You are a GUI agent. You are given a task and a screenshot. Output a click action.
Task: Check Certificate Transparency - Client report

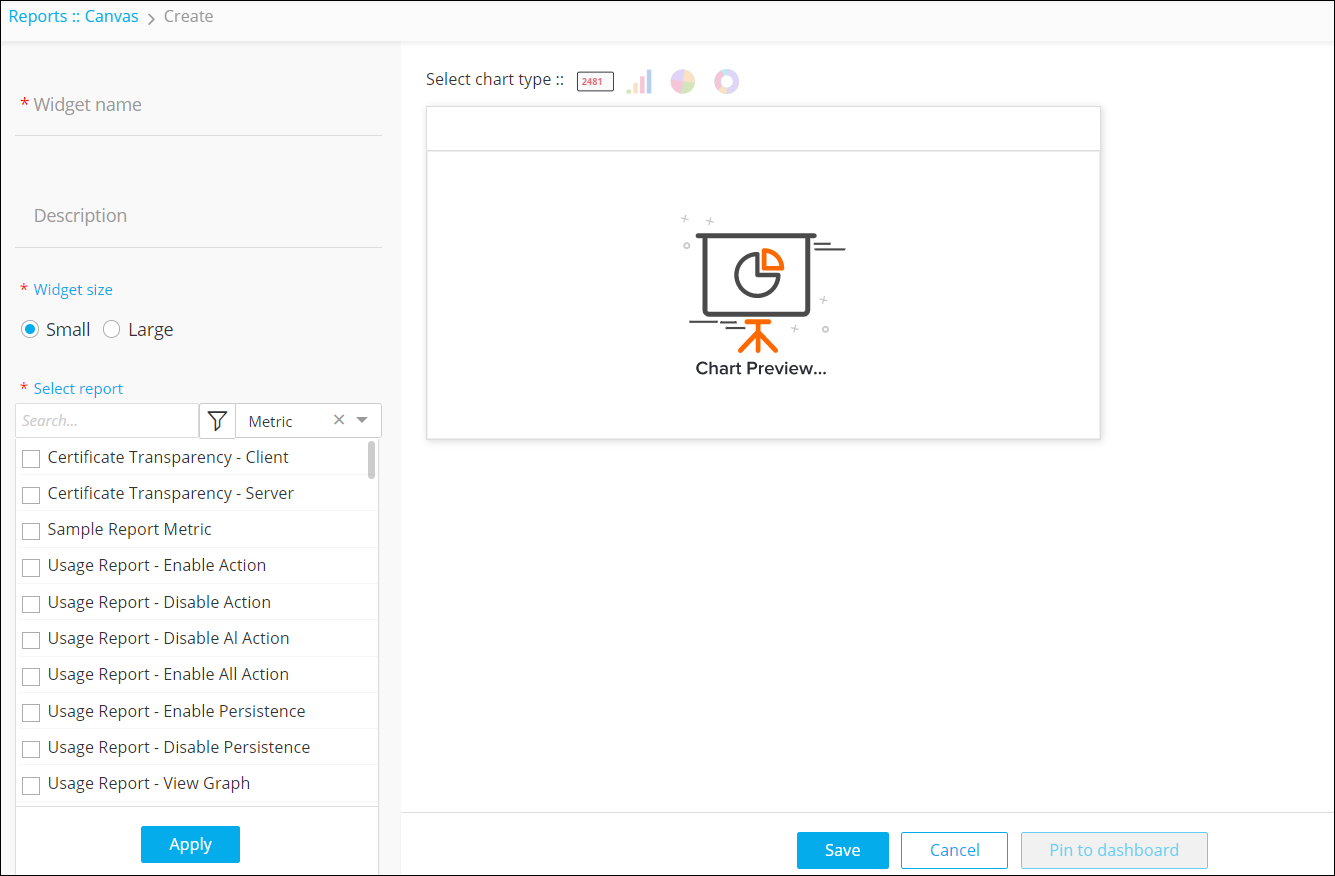click(x=31, y=458)
